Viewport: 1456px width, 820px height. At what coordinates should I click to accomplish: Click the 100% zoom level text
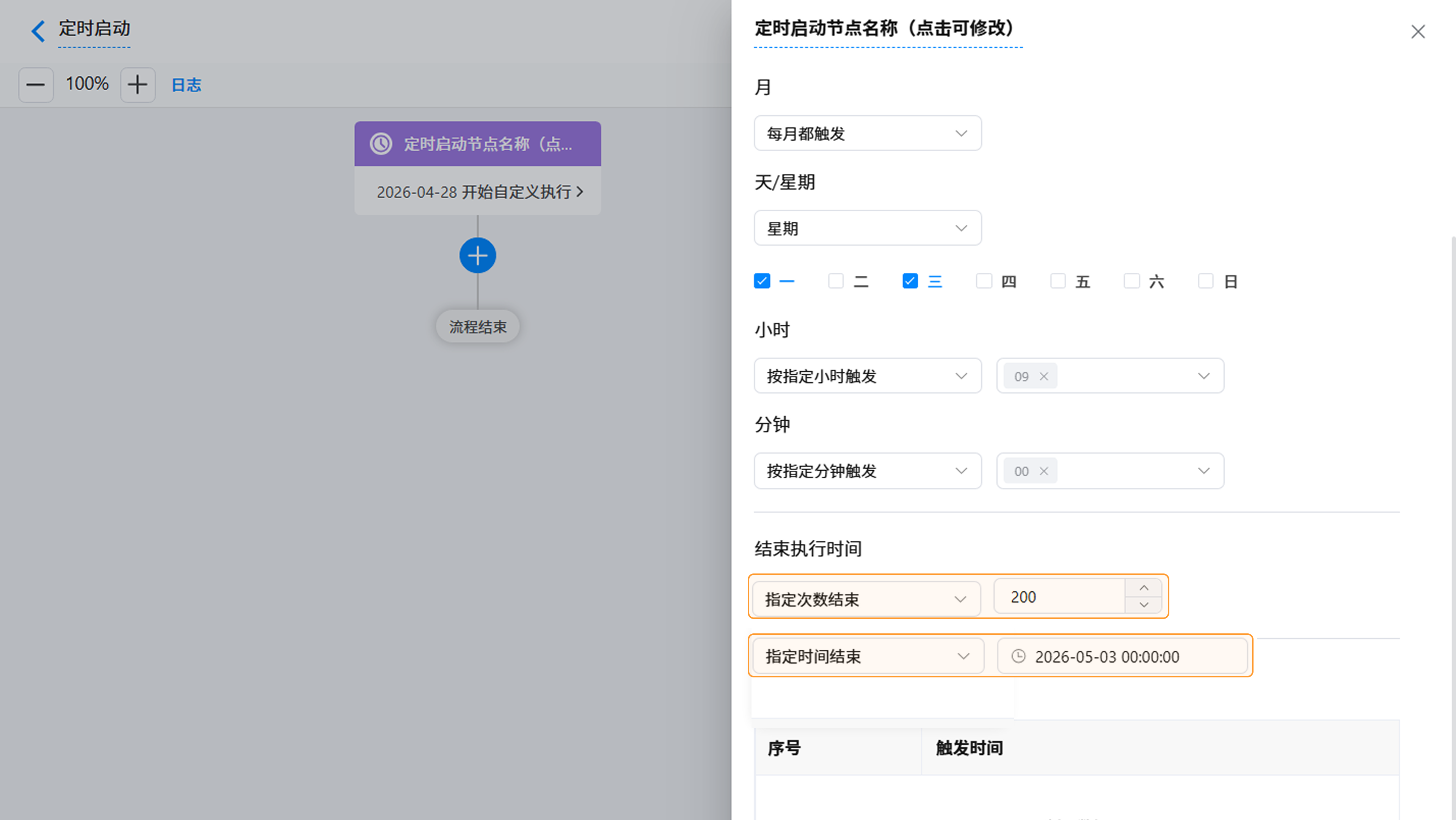pos(87,84)
